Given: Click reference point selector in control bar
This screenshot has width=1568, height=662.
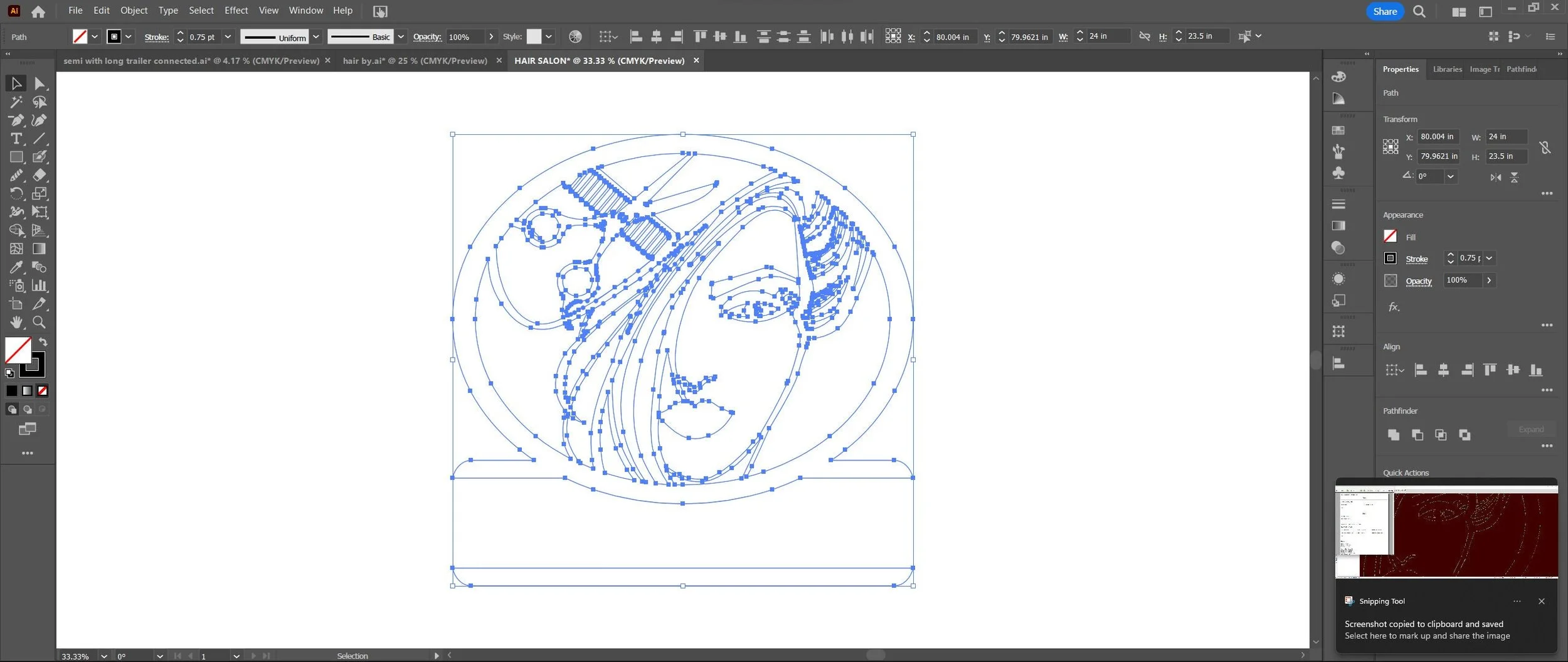Looking at the screenshot, I should (x=893, y=36).
